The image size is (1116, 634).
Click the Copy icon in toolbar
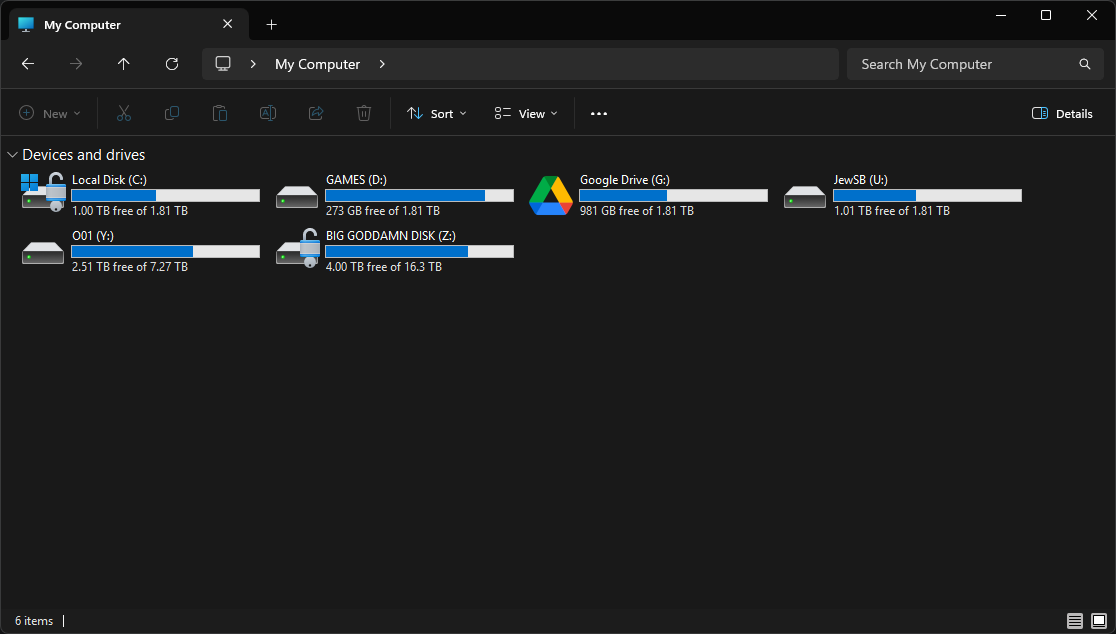[172, 113]
